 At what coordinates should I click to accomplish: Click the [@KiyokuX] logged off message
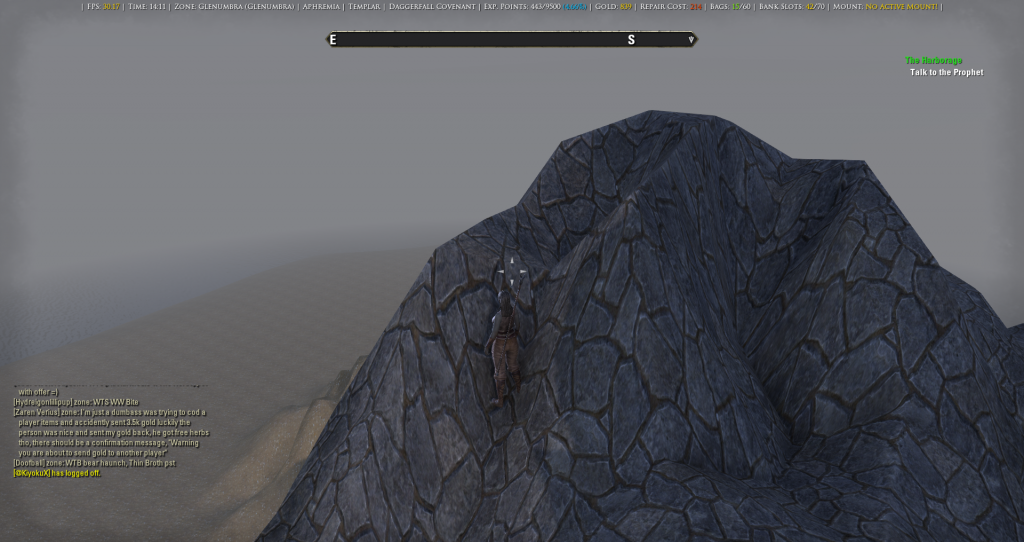[57, 473]
